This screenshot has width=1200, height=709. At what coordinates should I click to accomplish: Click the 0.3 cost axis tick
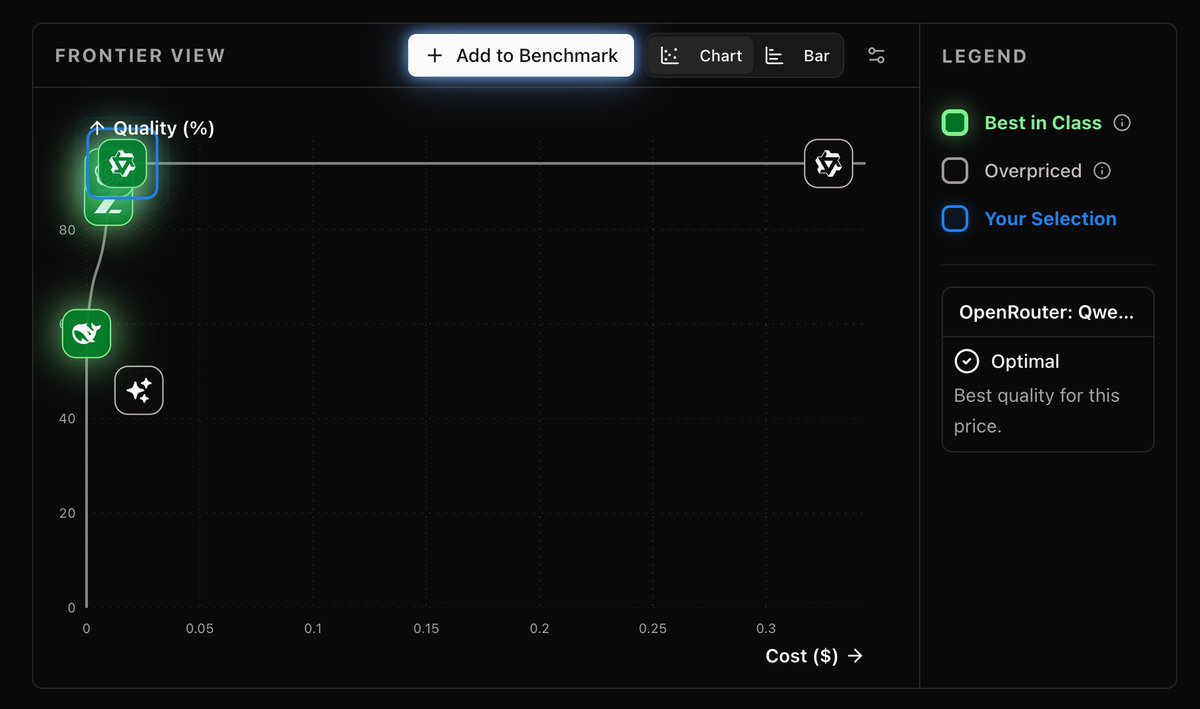[766, 629]
